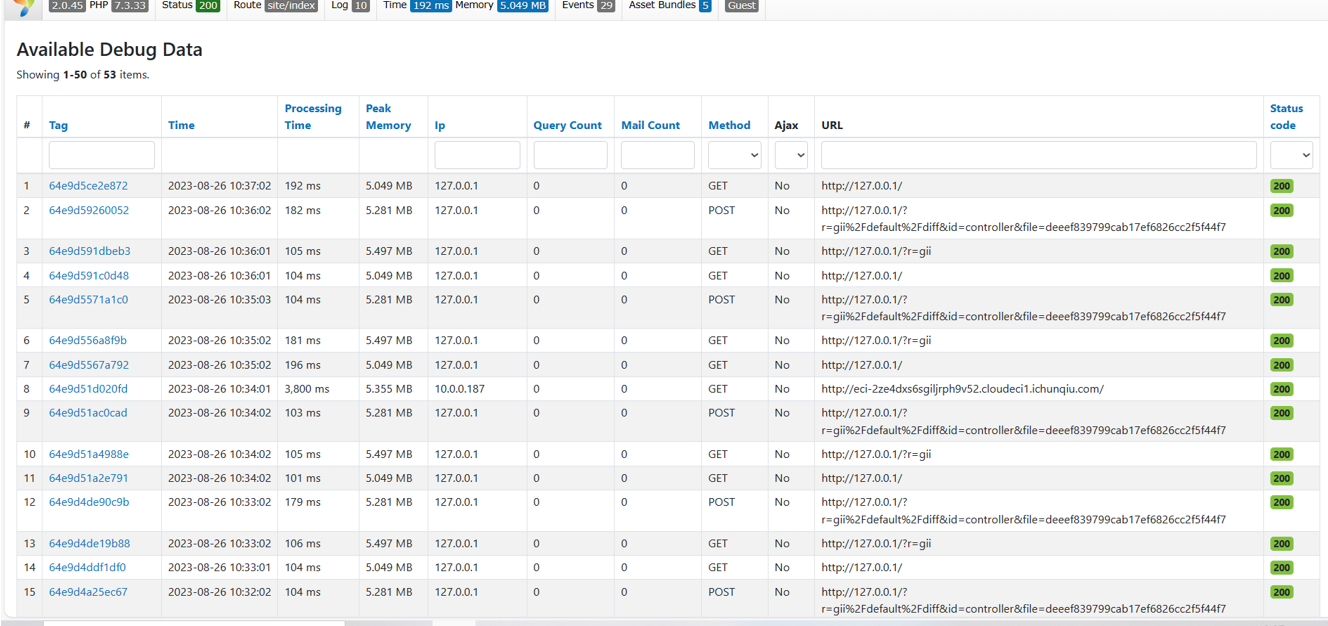Open debug tag 64e9d4de19b88

click(x=90, y=544)
